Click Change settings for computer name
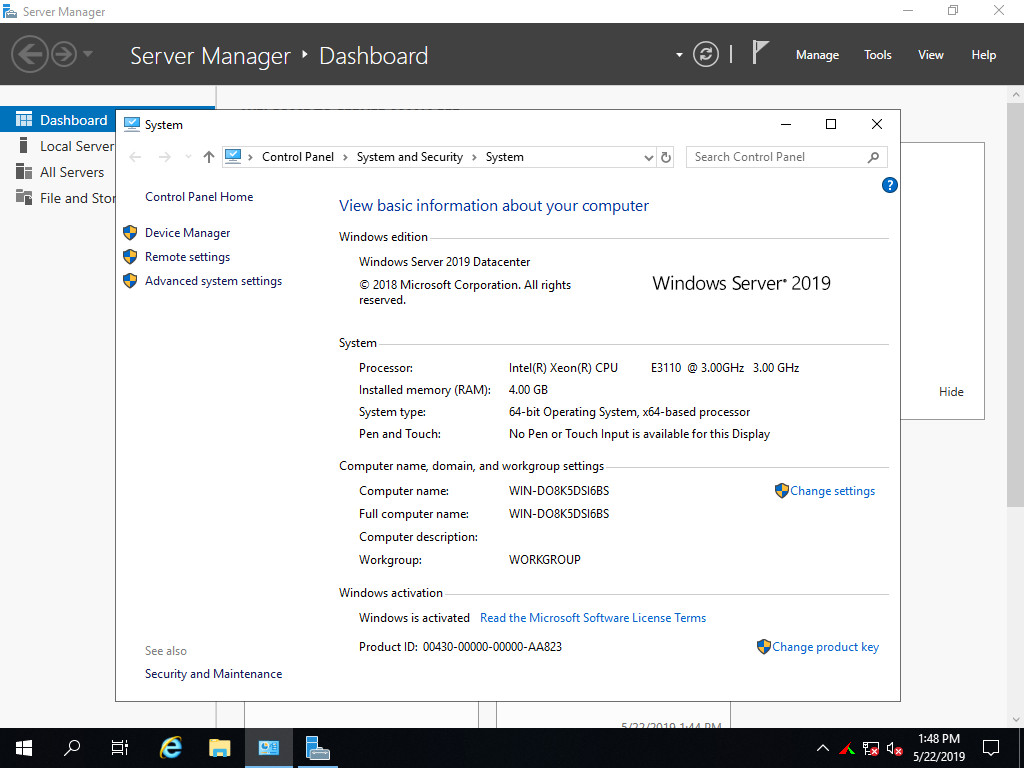The width and height of the screenshot is (1024, 768). tap(832, 491)
